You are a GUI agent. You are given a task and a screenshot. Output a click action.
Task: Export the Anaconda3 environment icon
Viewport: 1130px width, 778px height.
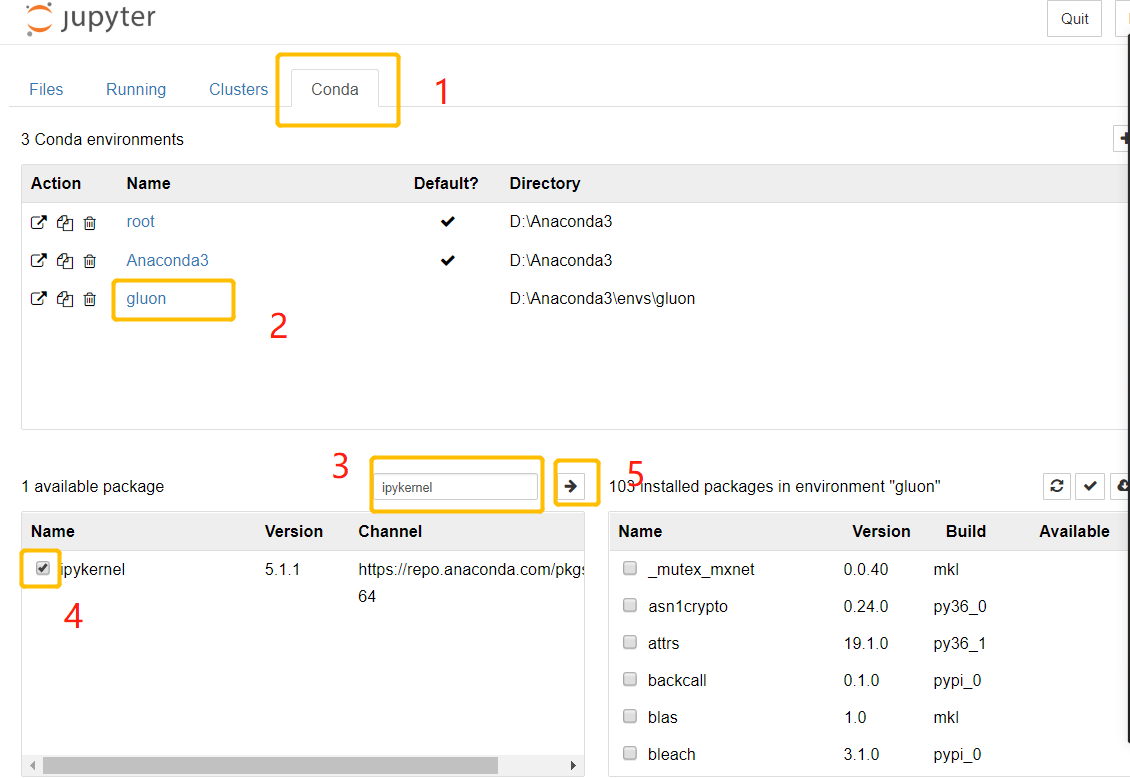(38, 261)
